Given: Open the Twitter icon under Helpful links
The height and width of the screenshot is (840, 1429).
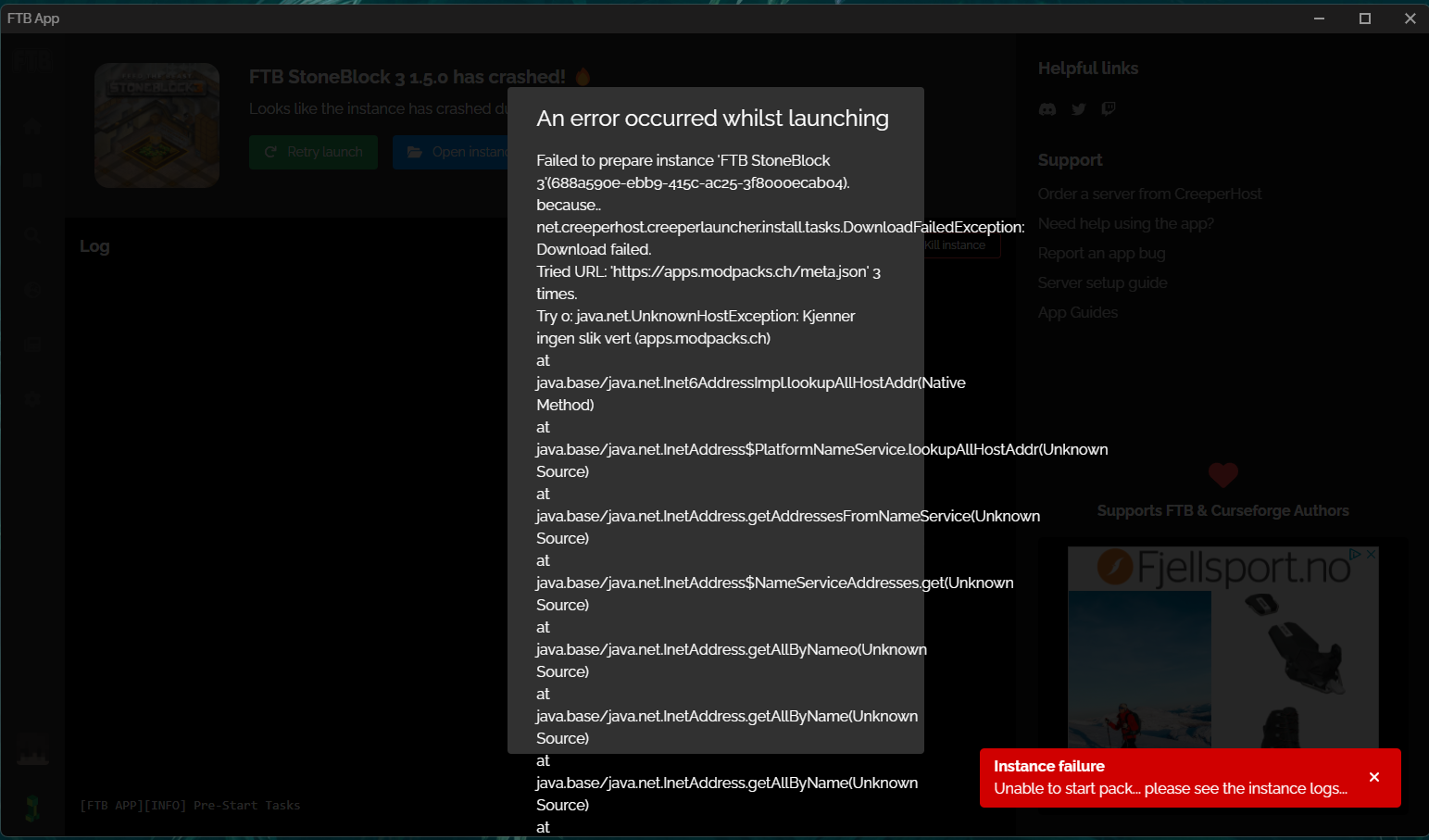Looking at the screenshot, I should click(x=1078, y=108).
